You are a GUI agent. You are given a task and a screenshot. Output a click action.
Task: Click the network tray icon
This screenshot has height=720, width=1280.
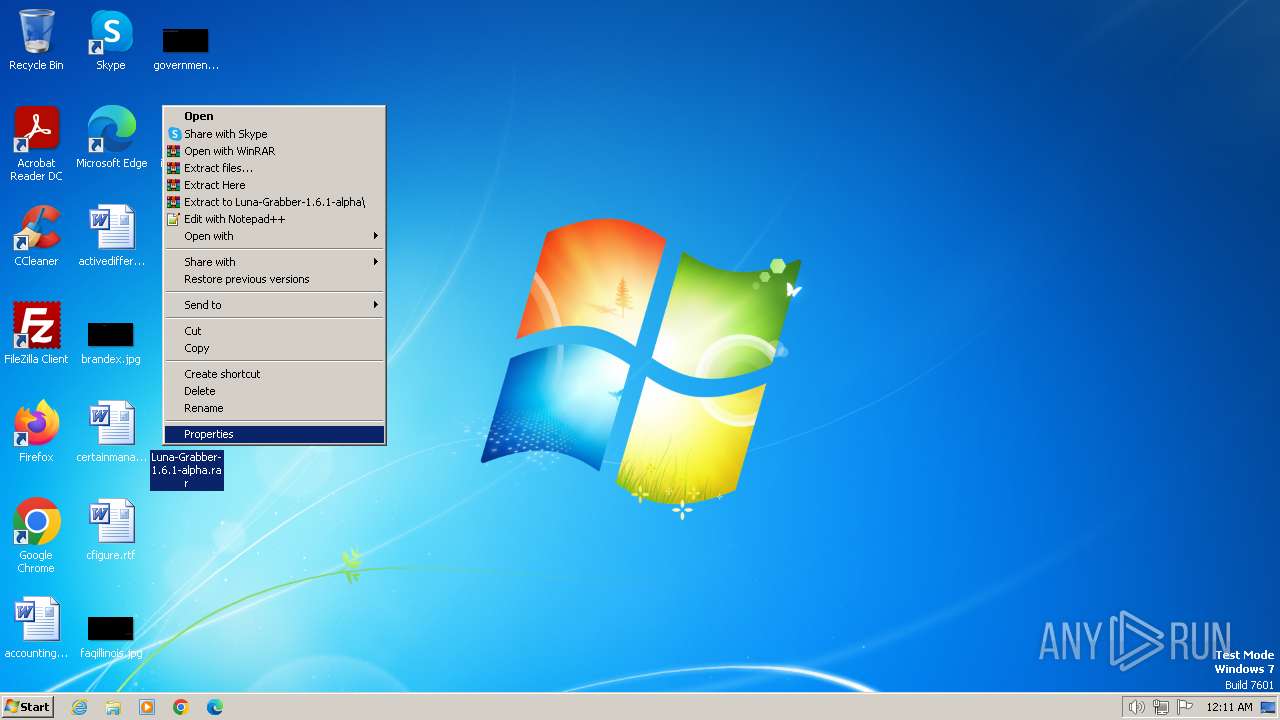click(1161, 707)
